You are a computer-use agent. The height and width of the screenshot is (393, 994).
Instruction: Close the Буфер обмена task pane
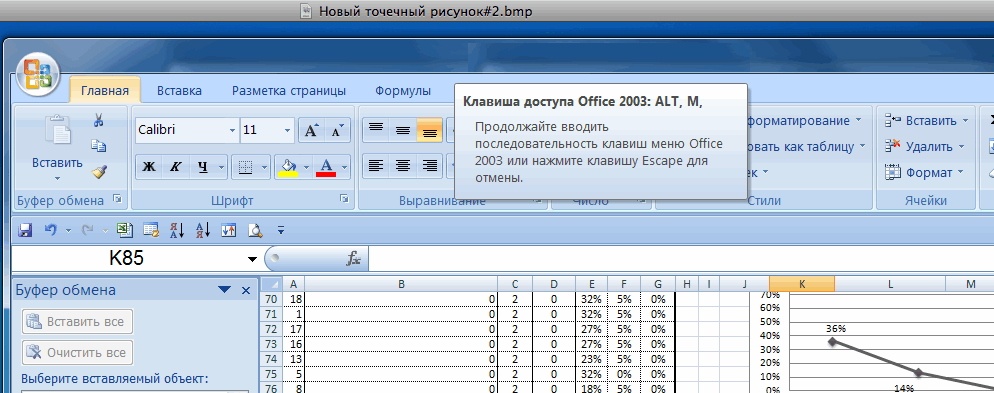click(246, 290)
